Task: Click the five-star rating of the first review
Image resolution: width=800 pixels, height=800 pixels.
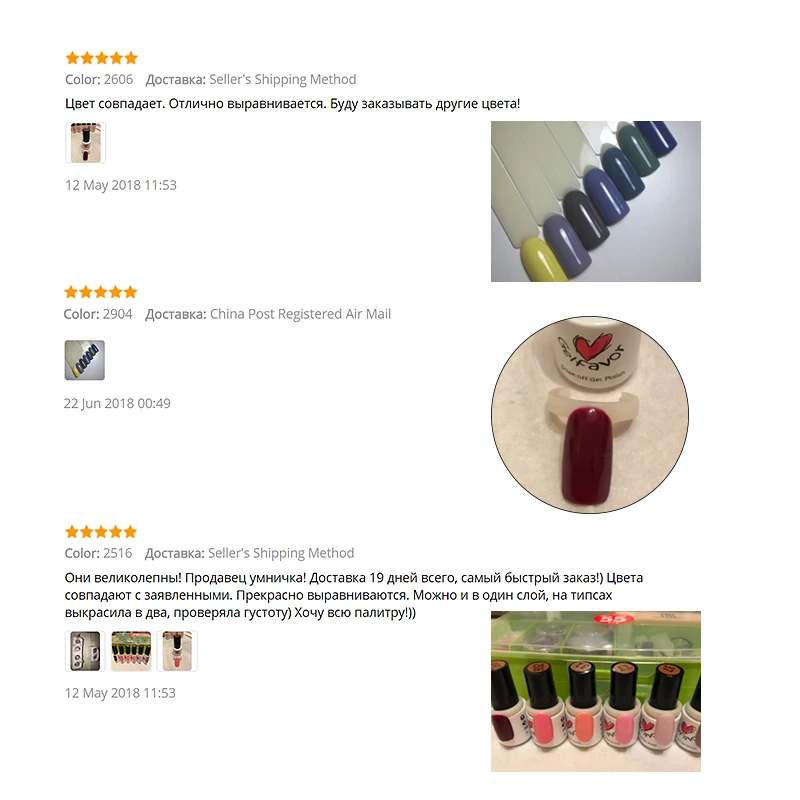Action: coord(102,58)
